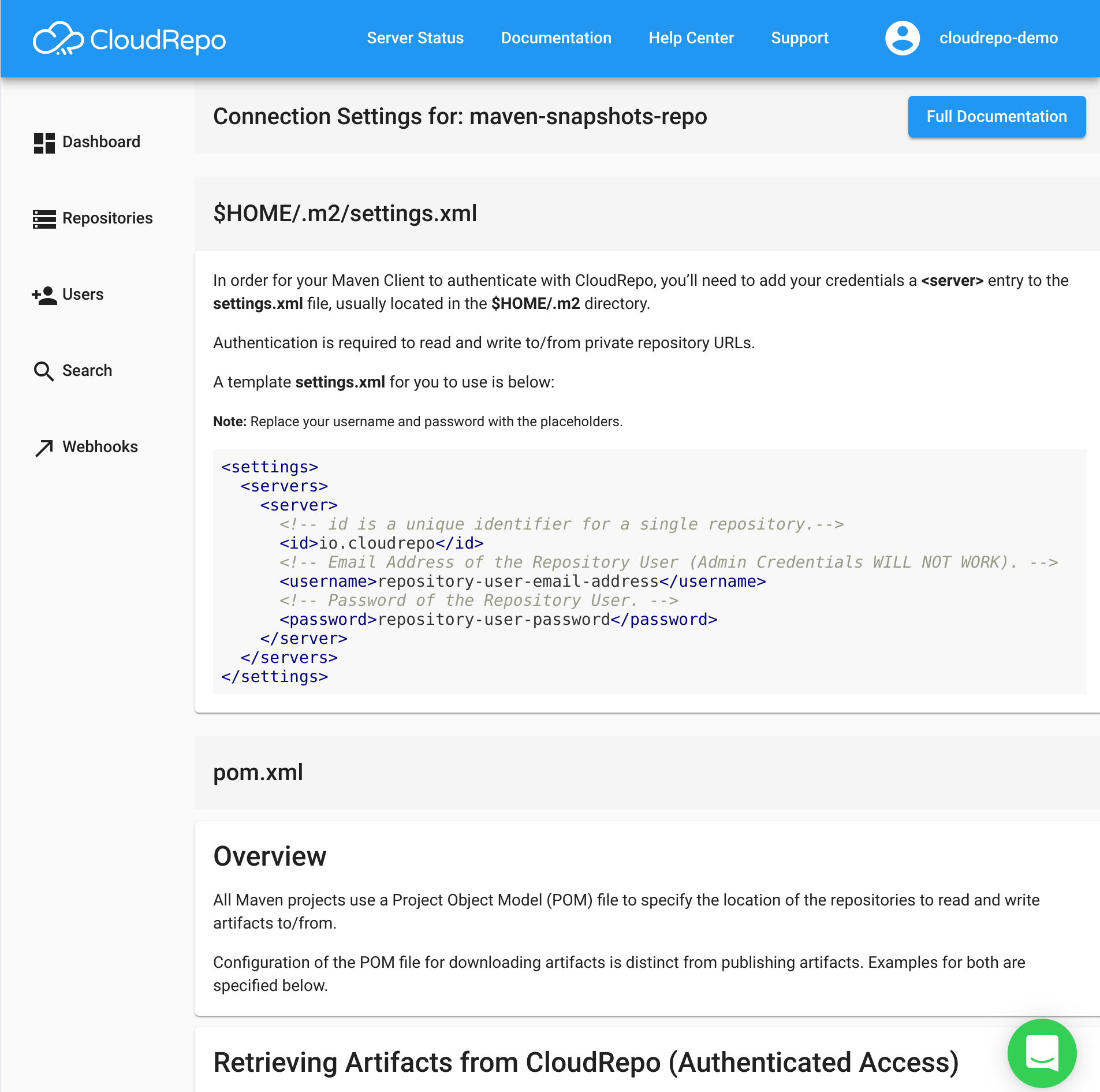1100x1092 pixels.
Task: Click the Dashboard grid icon
Action: pyautogui.click(x=44, y=143)
